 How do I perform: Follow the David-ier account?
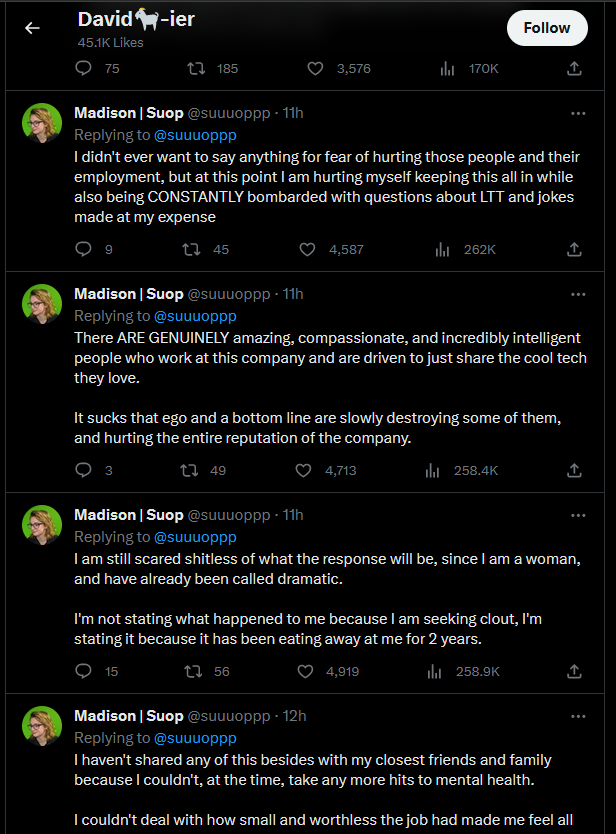547,28
